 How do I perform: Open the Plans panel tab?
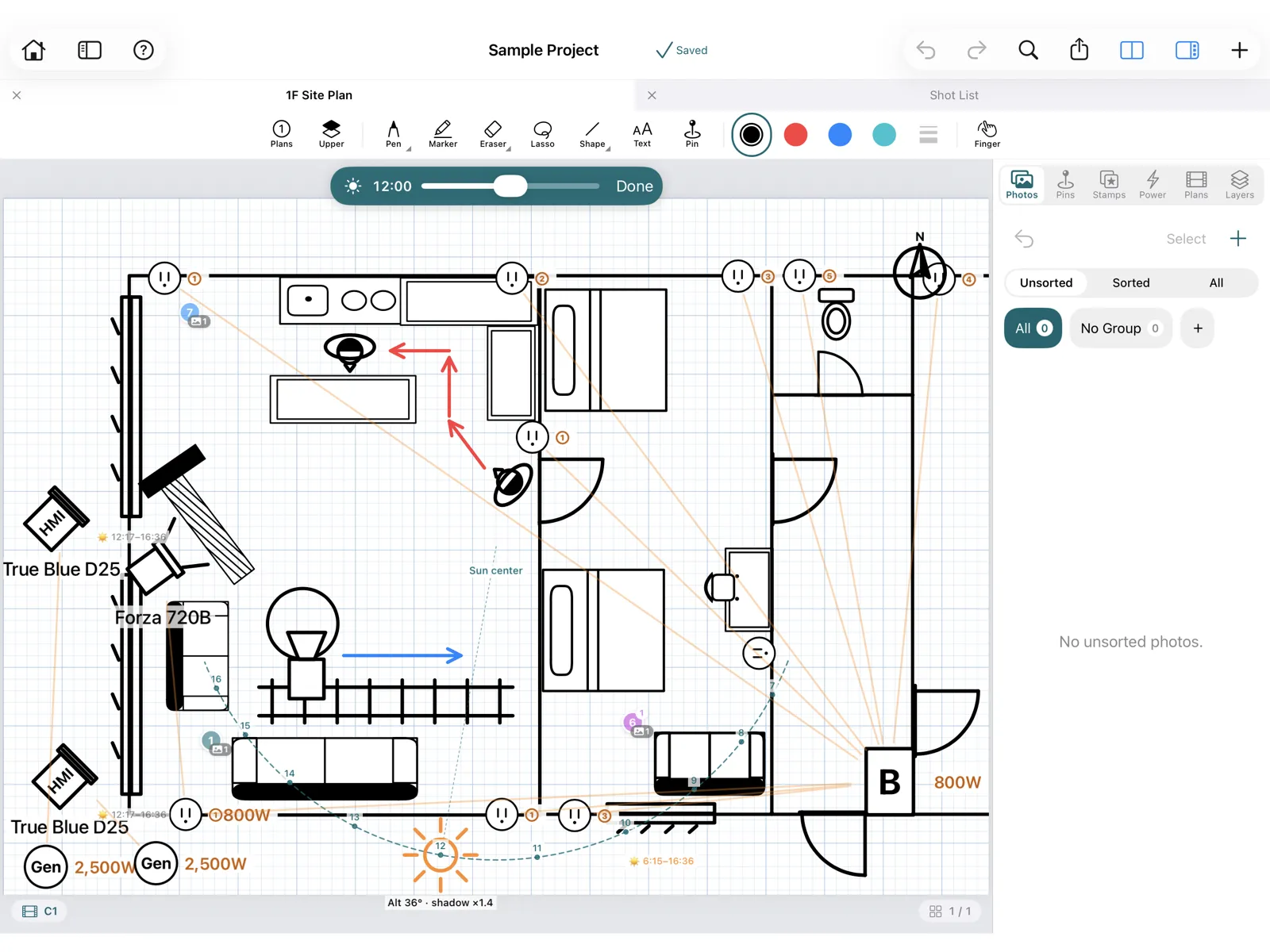(1196, 184)
